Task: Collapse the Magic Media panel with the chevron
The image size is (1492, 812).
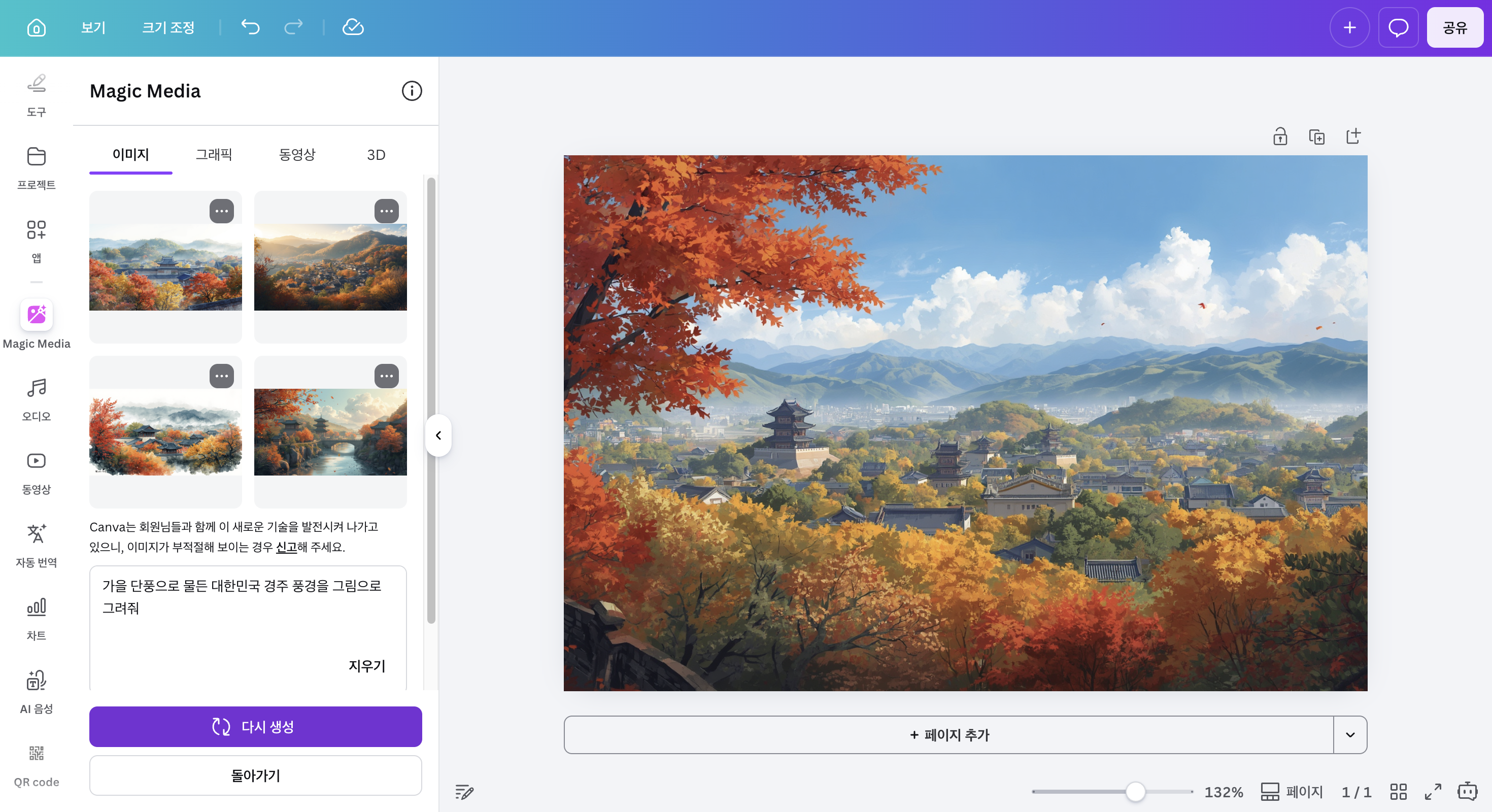Action: coord(438,435)
